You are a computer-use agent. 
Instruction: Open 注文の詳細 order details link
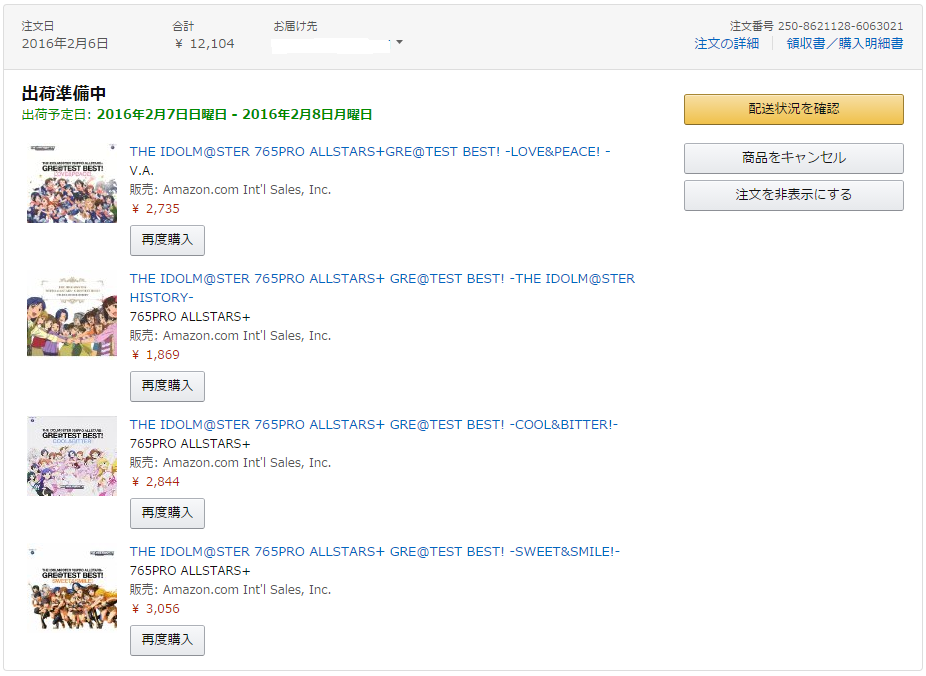click(x=726, y=43)
